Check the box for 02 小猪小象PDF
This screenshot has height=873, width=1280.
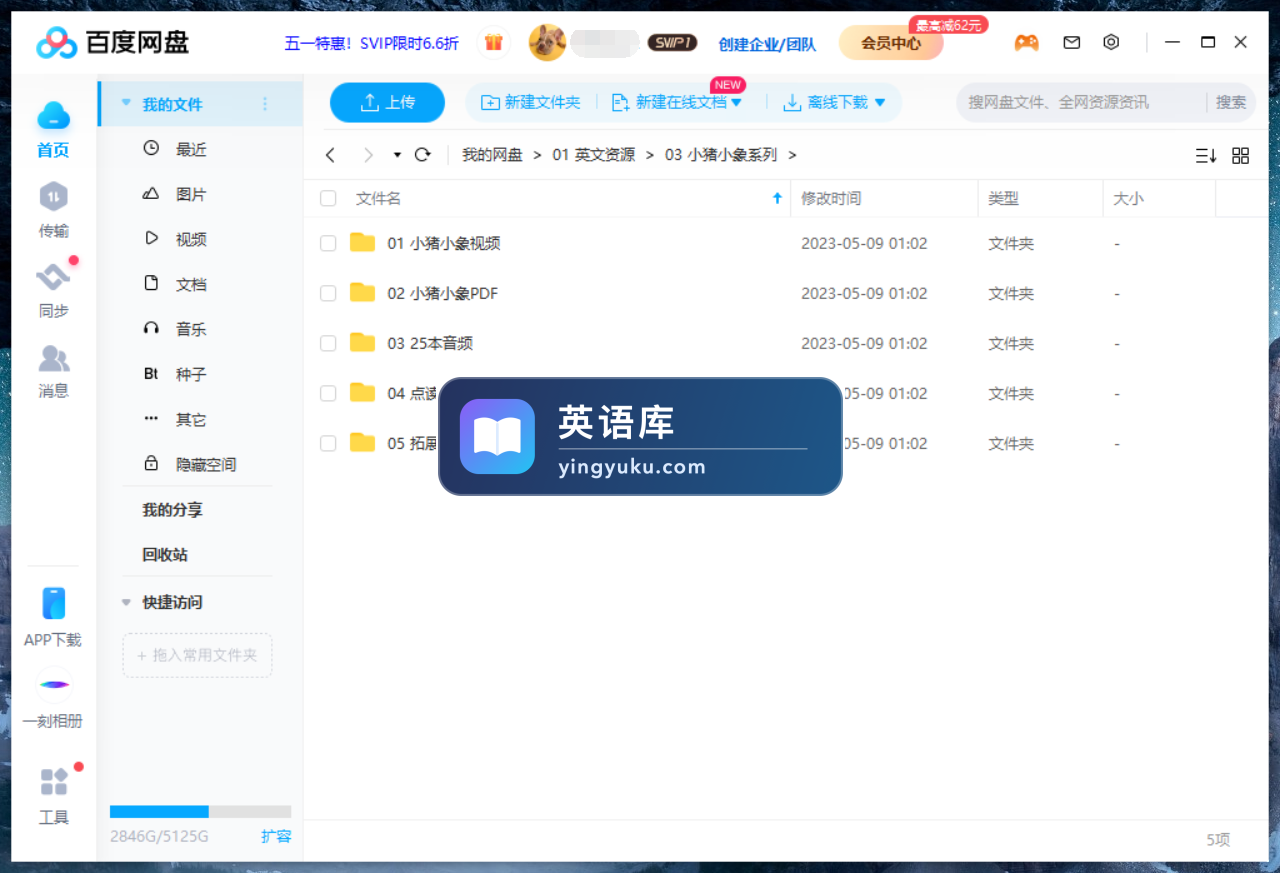328,293
